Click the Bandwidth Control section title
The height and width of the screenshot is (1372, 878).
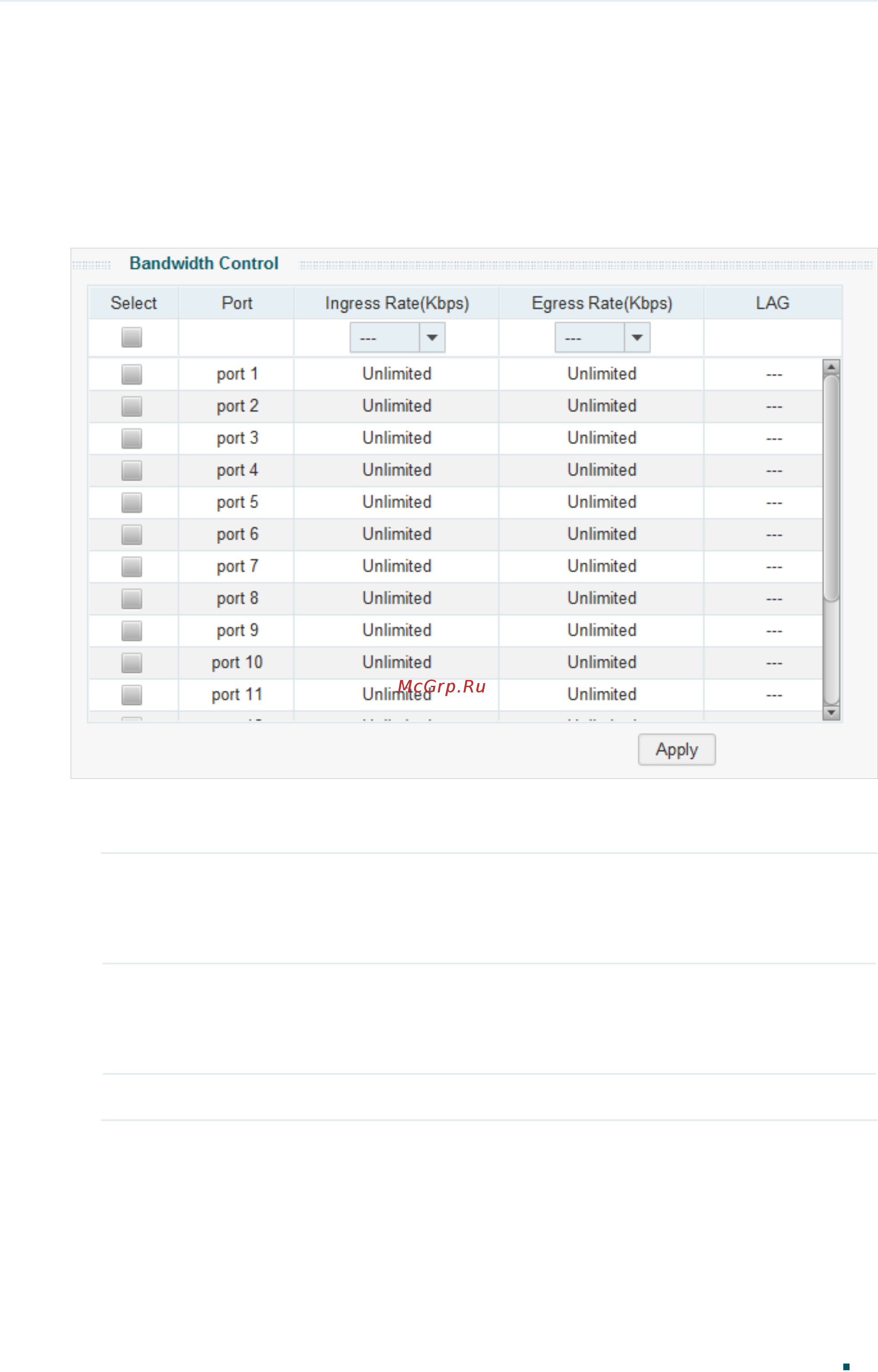coord(204,263)
